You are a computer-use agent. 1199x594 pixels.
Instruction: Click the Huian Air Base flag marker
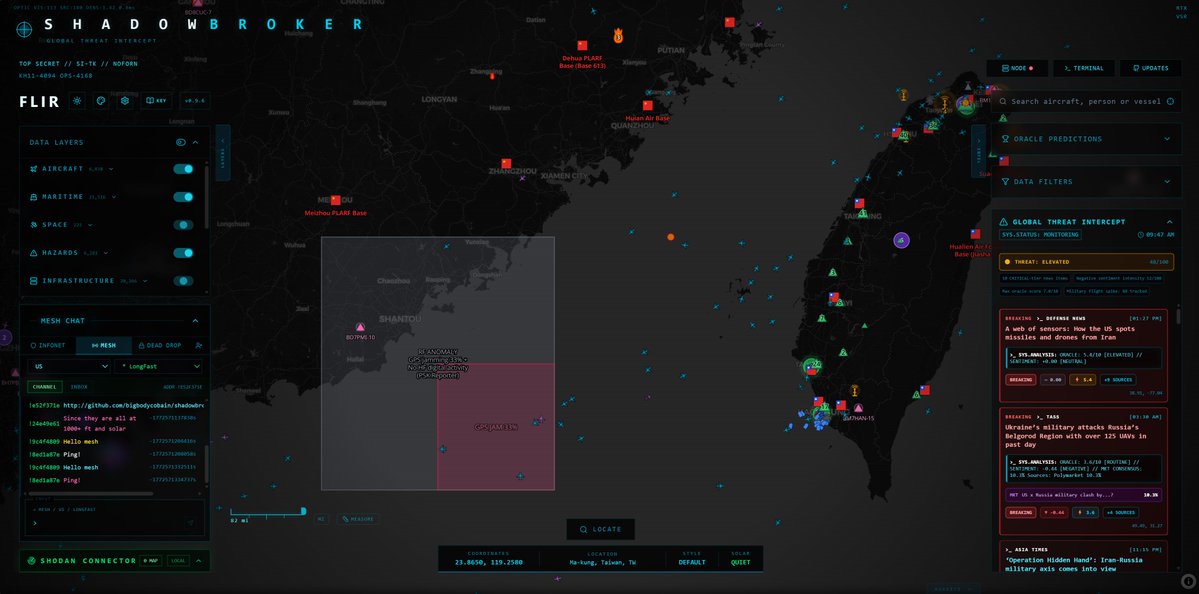(x=648, y=105)
